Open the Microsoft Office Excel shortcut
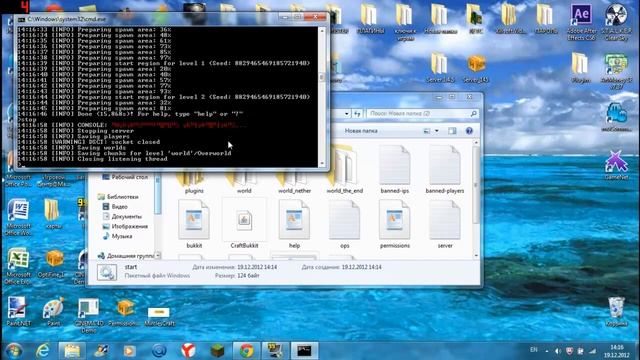The image size is (640, 360). tap(18, 266)
